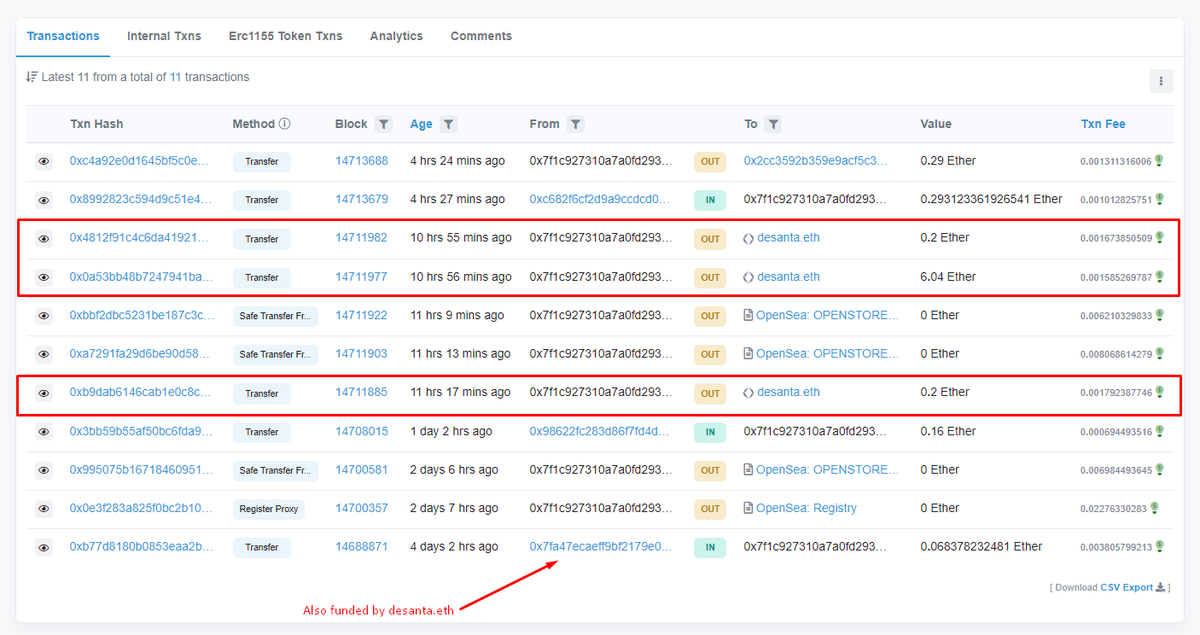Click contract icon beside OpenSea: Registry
Image resolution: width=1200 pixels, height=635 pixels.
coord(748,508)
